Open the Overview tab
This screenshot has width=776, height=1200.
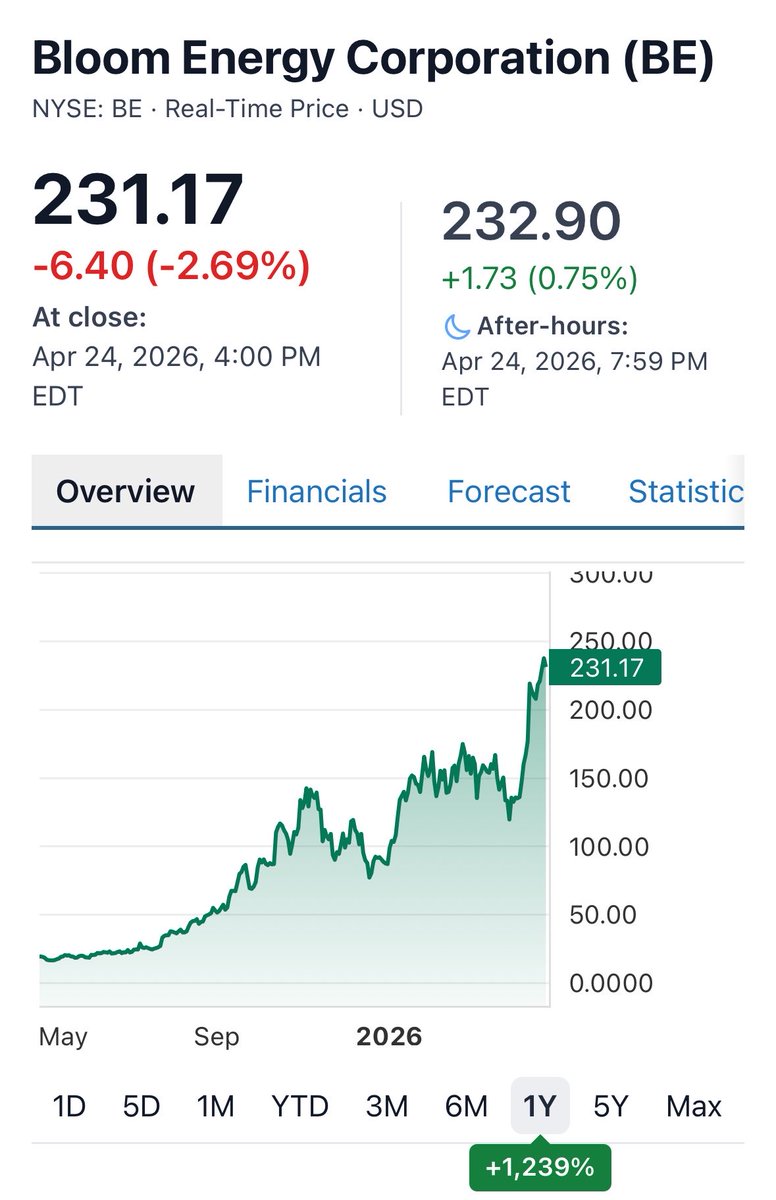pyautogui.click(x=126, y=491)
